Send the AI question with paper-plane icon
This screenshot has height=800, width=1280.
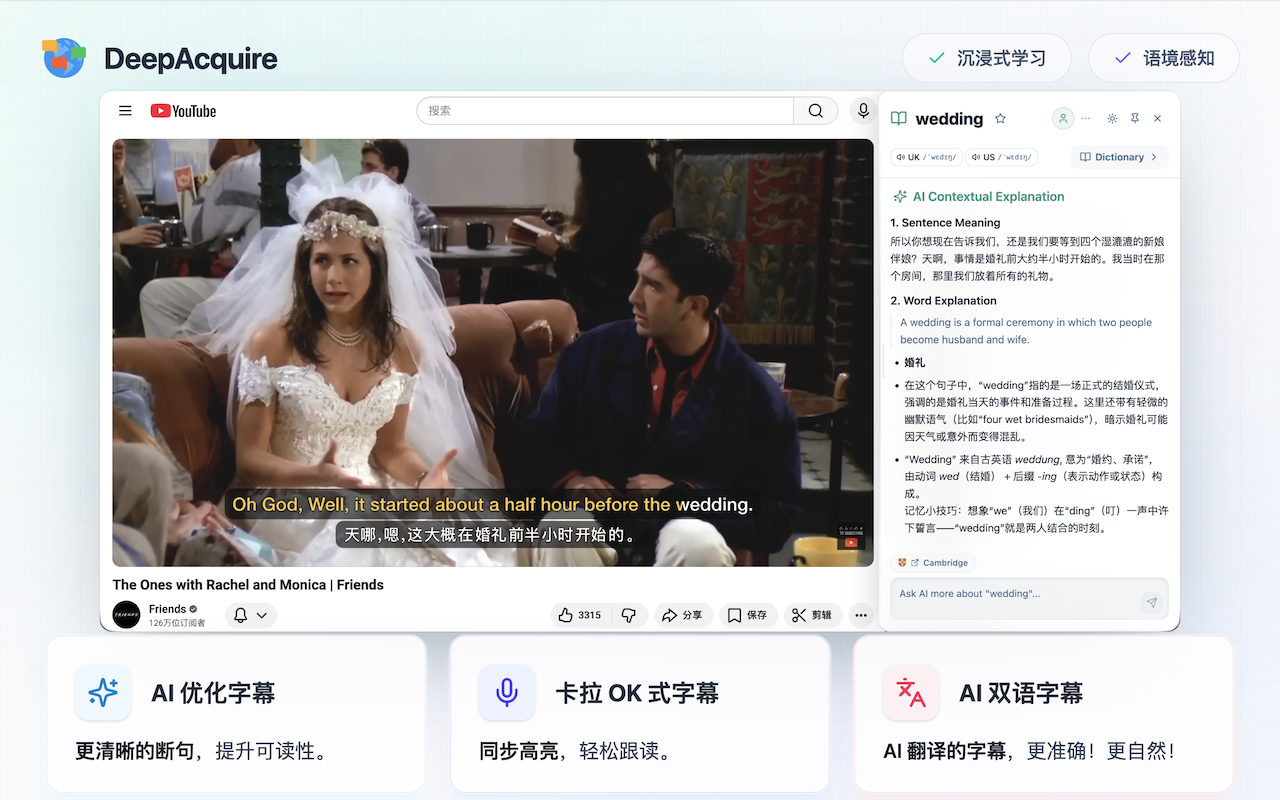coord(1151,603)
